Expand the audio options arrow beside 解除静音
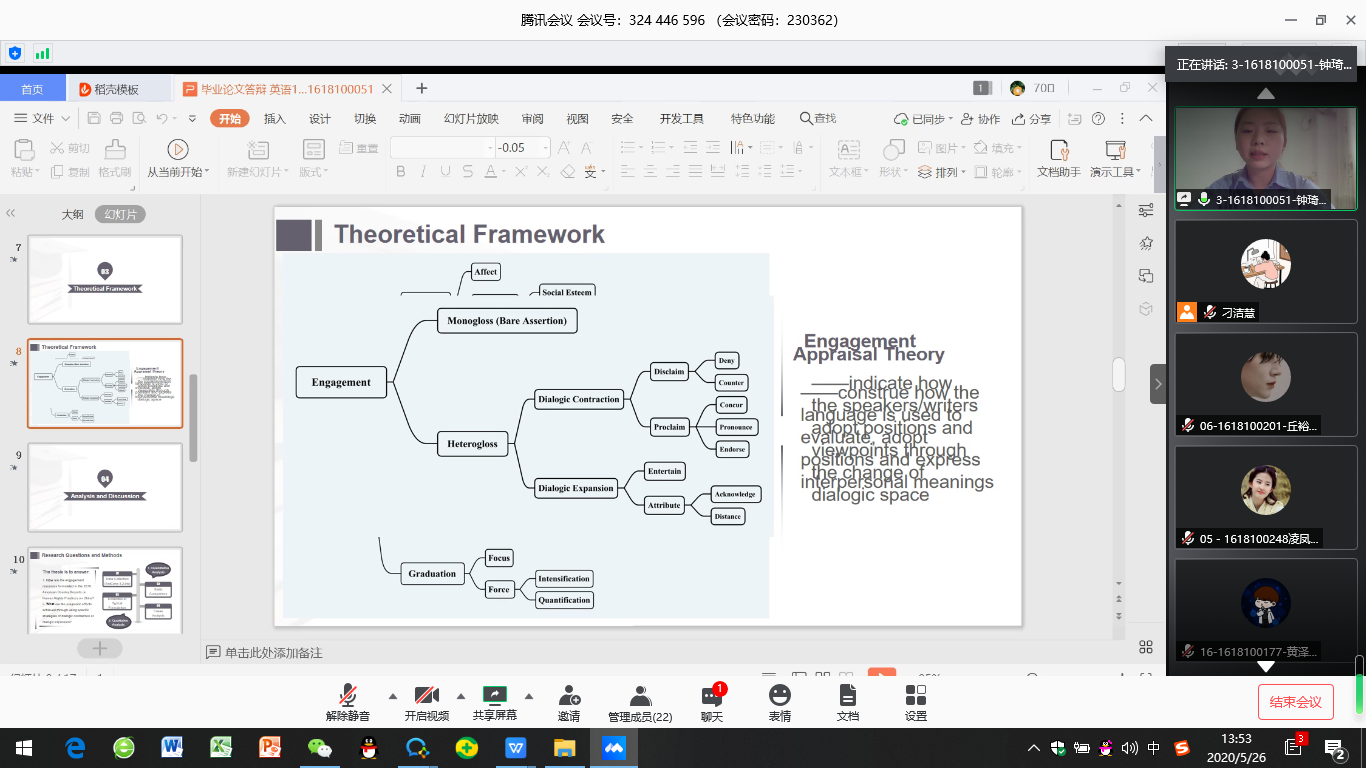1366x768 pixels. pos(392,696)
